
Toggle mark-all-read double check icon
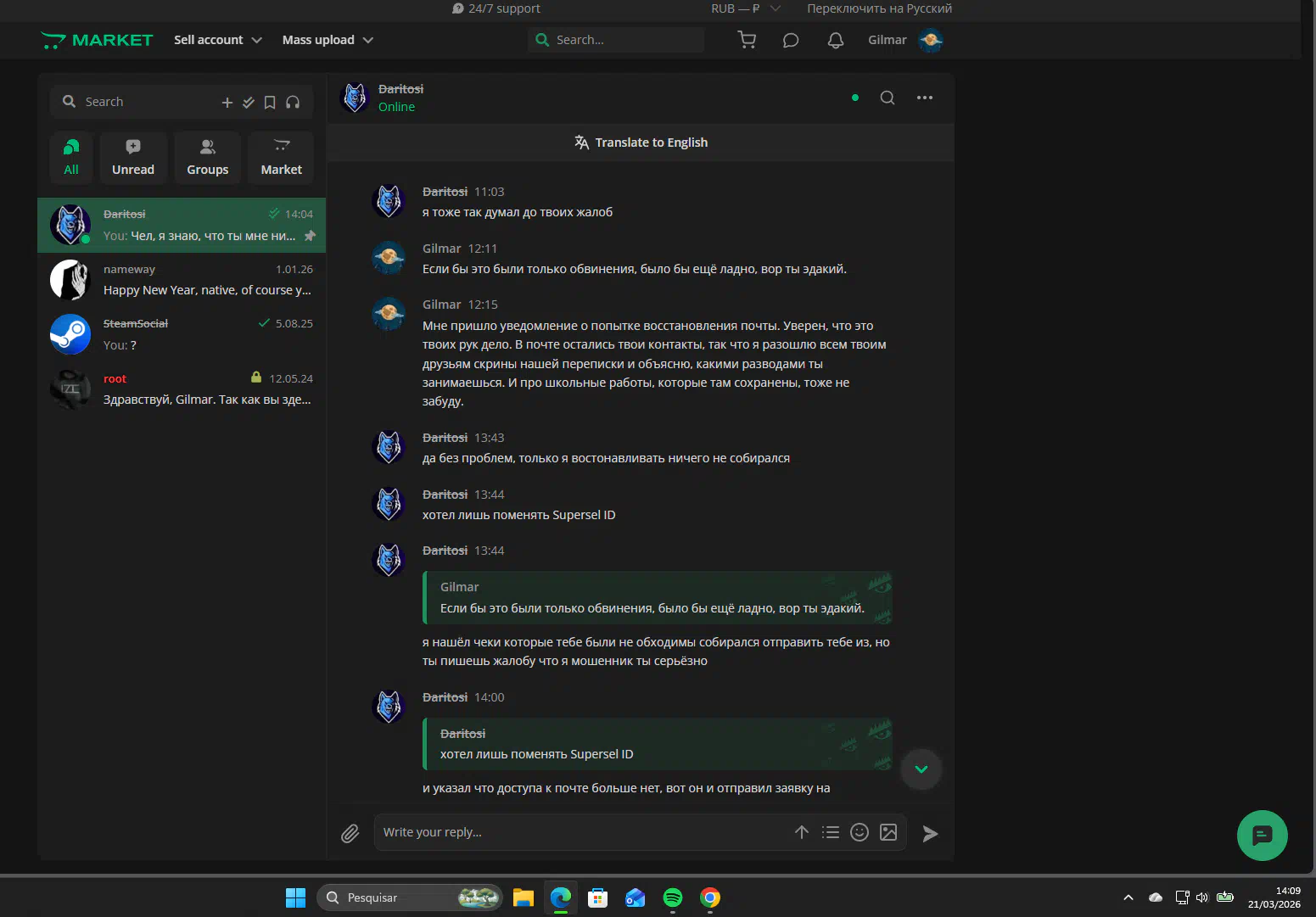(x=249, y=102)
